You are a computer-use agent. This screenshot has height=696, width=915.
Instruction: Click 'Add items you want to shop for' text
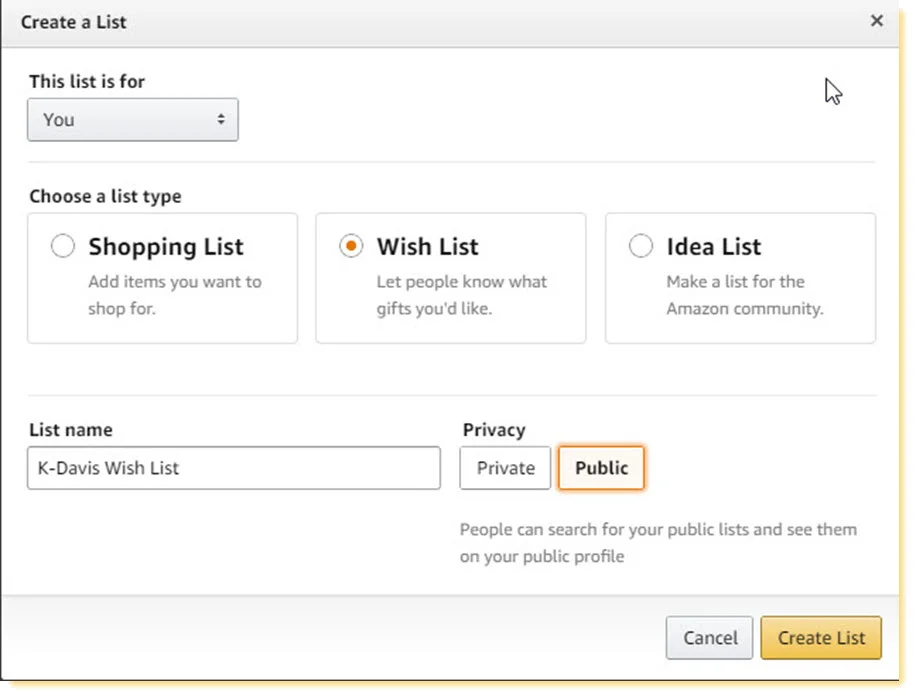click(x=175, y=295)
